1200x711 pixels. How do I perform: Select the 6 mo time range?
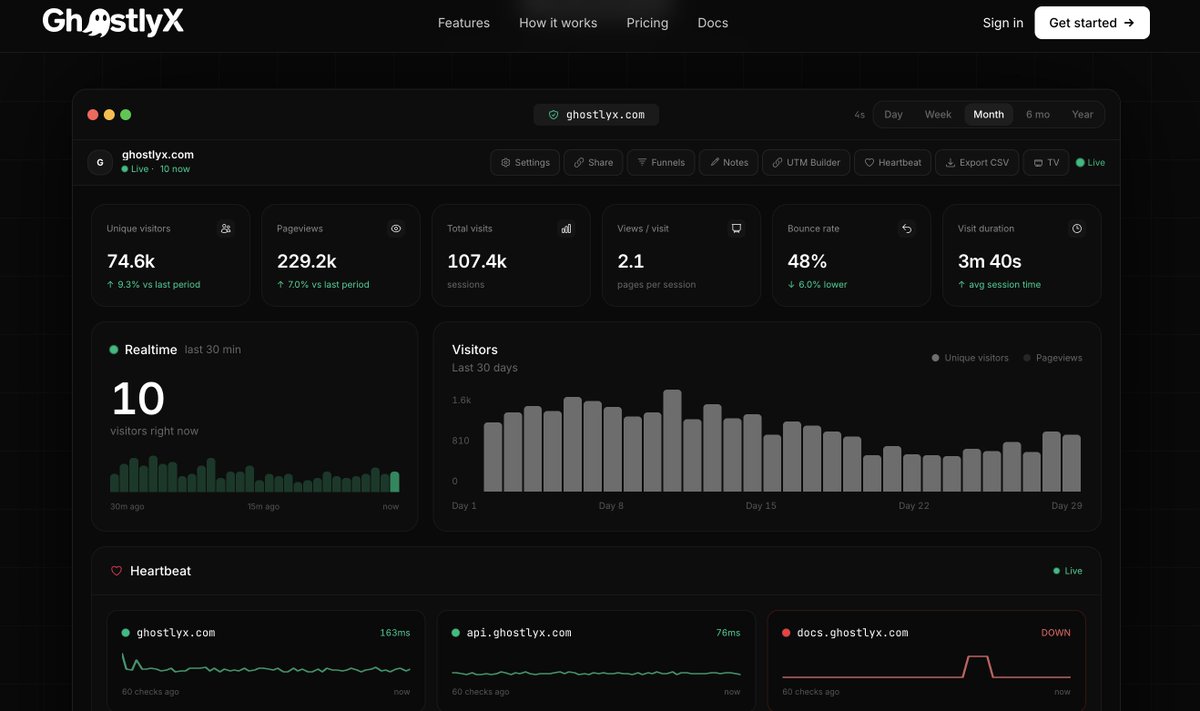[1038, 114]
